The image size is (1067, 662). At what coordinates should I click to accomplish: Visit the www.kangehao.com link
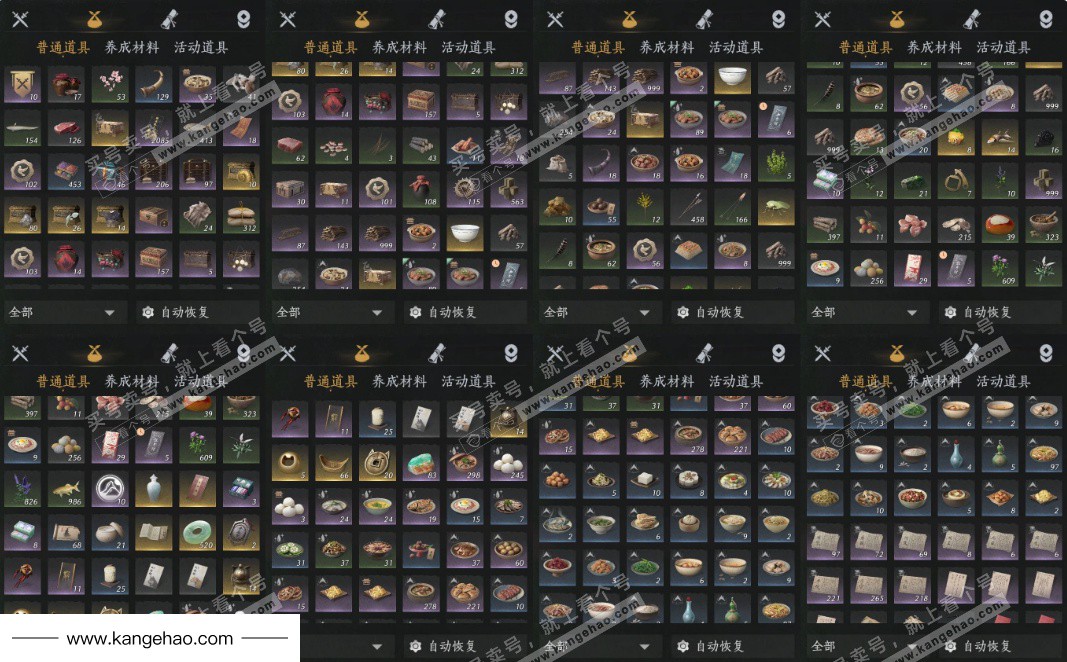150,639
